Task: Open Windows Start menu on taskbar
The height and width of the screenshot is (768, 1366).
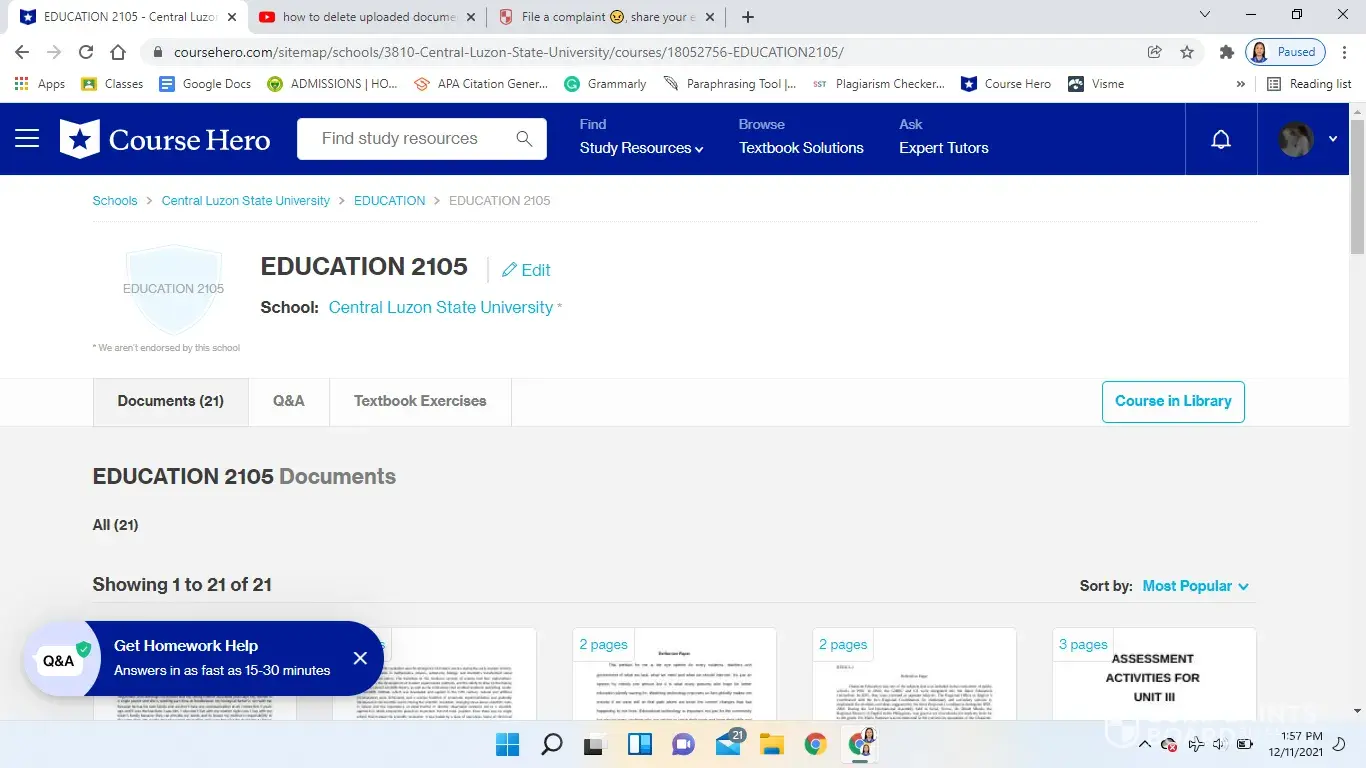Action: pyautogui.click(x=508, y=744)
